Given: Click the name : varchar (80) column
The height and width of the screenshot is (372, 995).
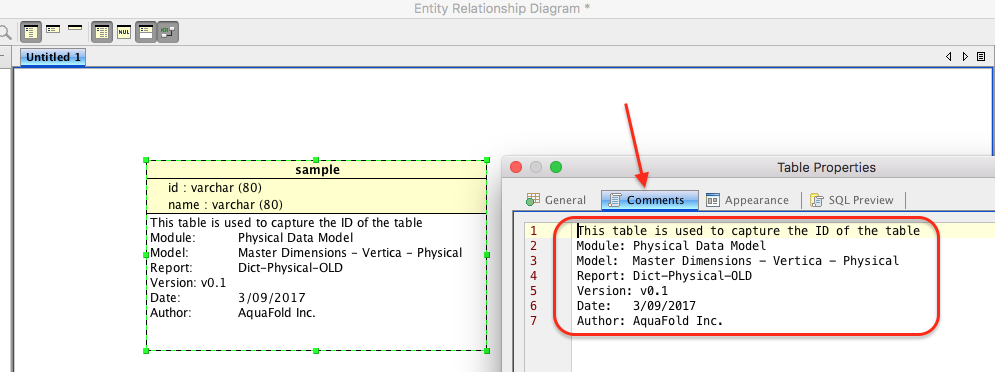Looking at the screenshot, I should (x=225, y=204).
